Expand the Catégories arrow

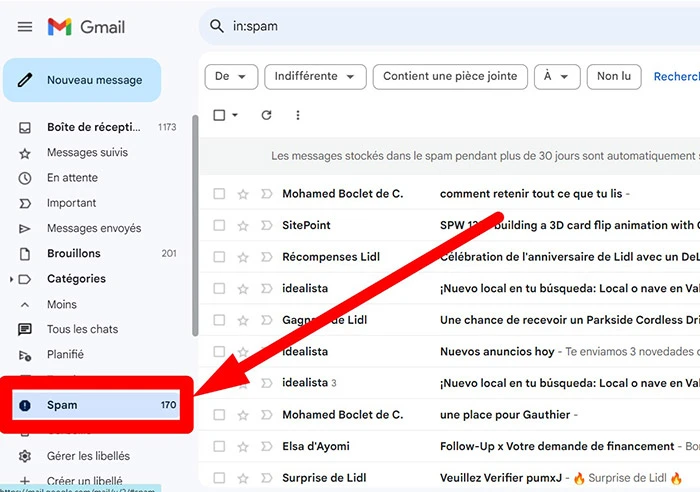pyautogui.click(x=11, y=279)
